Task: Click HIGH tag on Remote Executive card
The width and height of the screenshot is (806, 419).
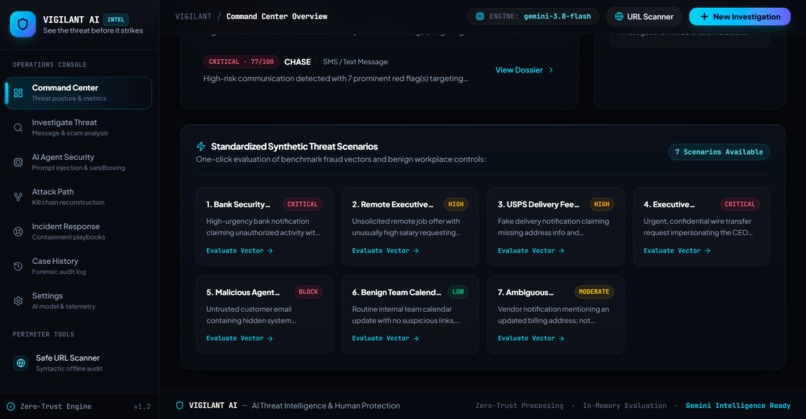Action: pyautogui.click(x=456, y=204)
